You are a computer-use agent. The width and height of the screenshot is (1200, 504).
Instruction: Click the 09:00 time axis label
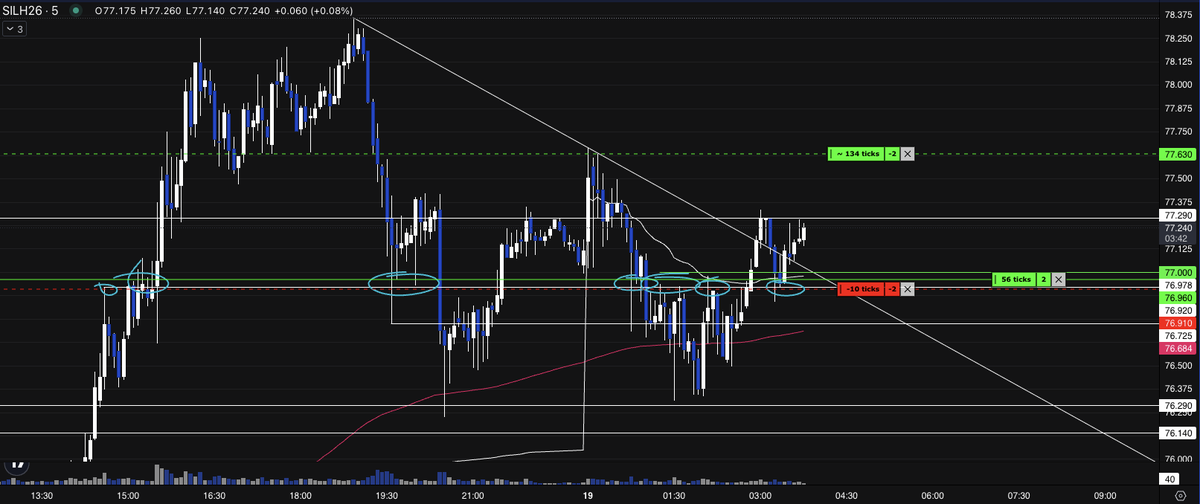click(1104, 495)
